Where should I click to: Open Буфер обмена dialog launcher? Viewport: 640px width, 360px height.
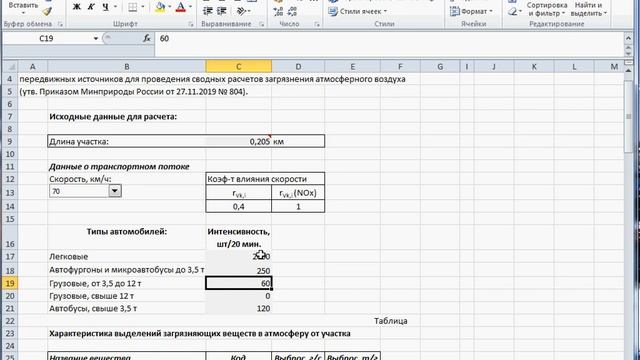pos(60,24)
